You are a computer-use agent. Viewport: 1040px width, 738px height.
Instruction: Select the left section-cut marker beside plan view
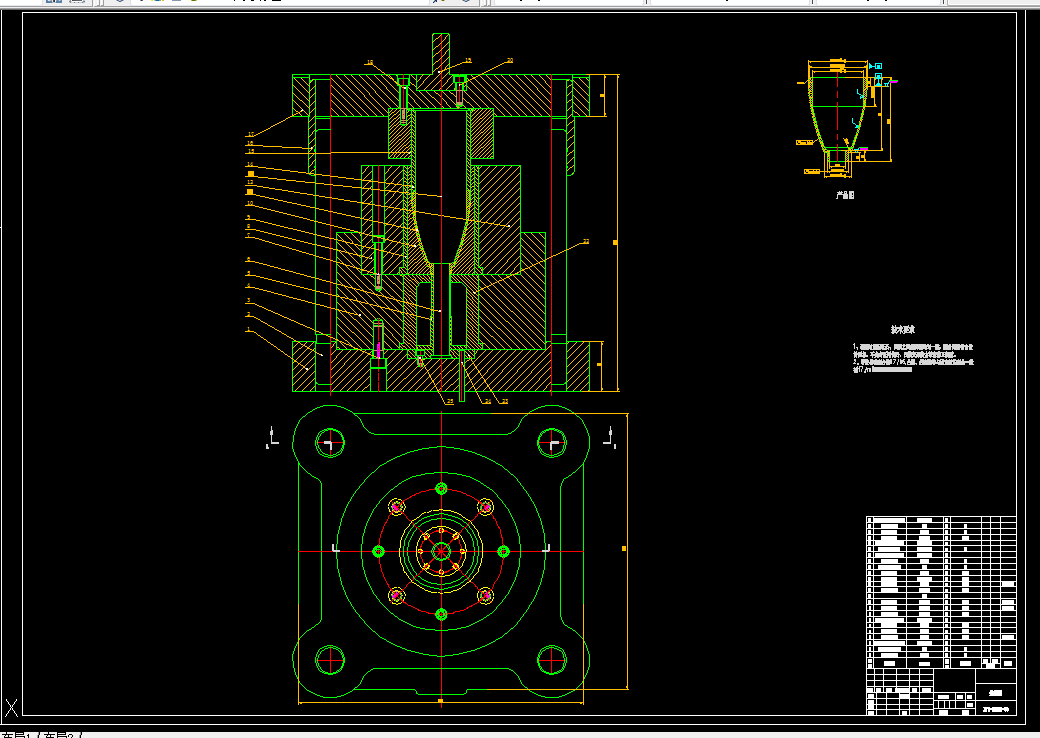click(272, 438)
